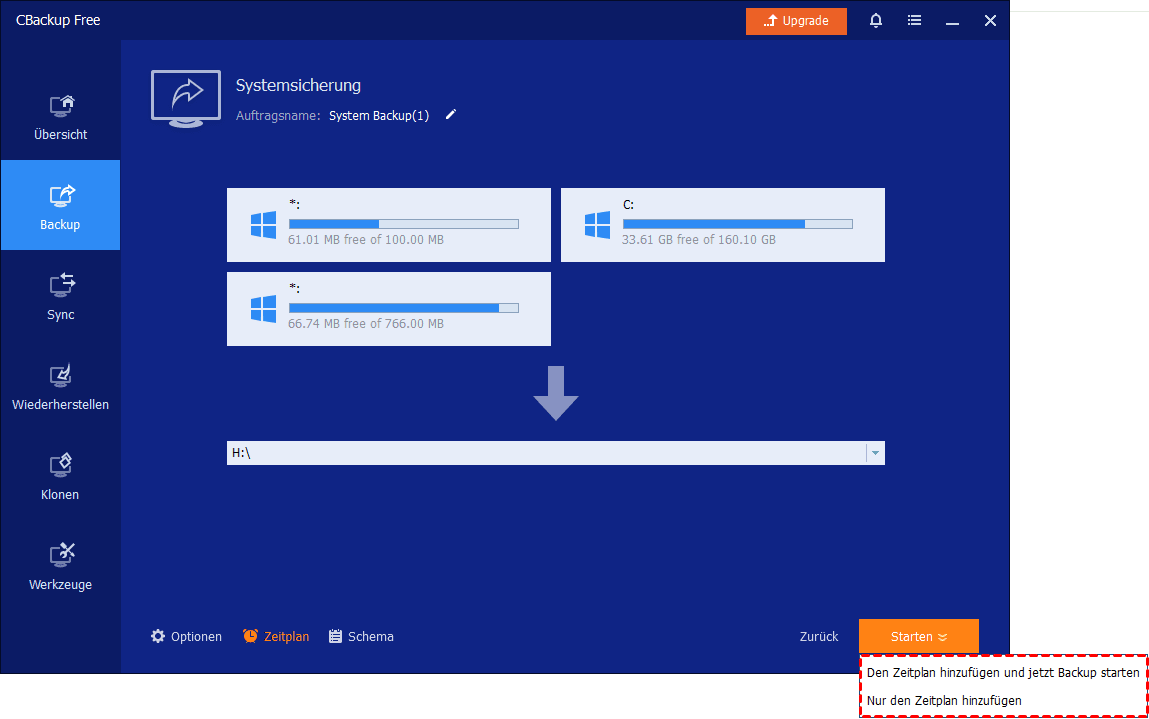The width and height of the screenshot is (1149, 719).
Task: Select the C: partition tile
Action: 722,225
